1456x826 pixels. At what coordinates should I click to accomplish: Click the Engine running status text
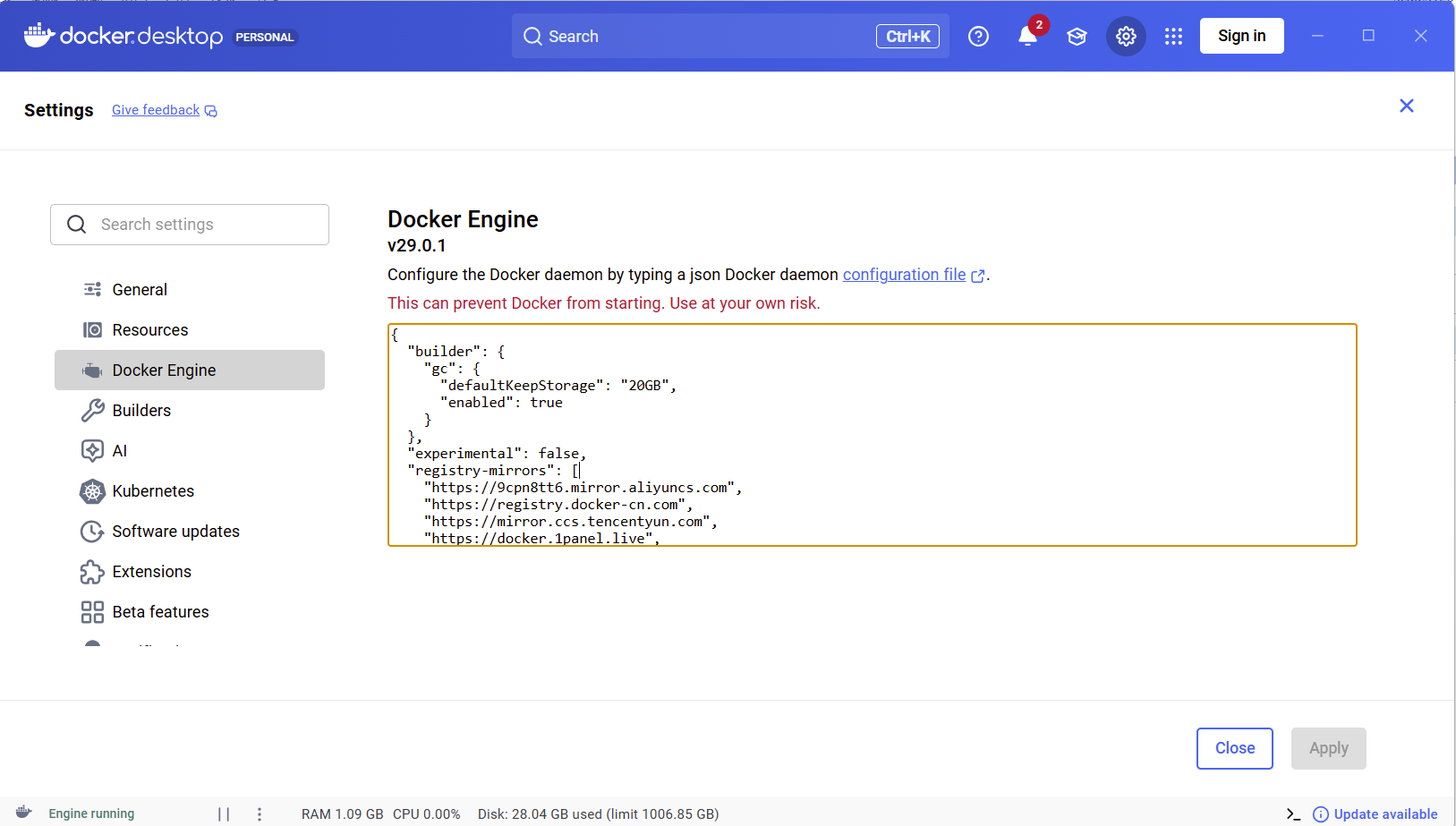(x=91, y=814)
